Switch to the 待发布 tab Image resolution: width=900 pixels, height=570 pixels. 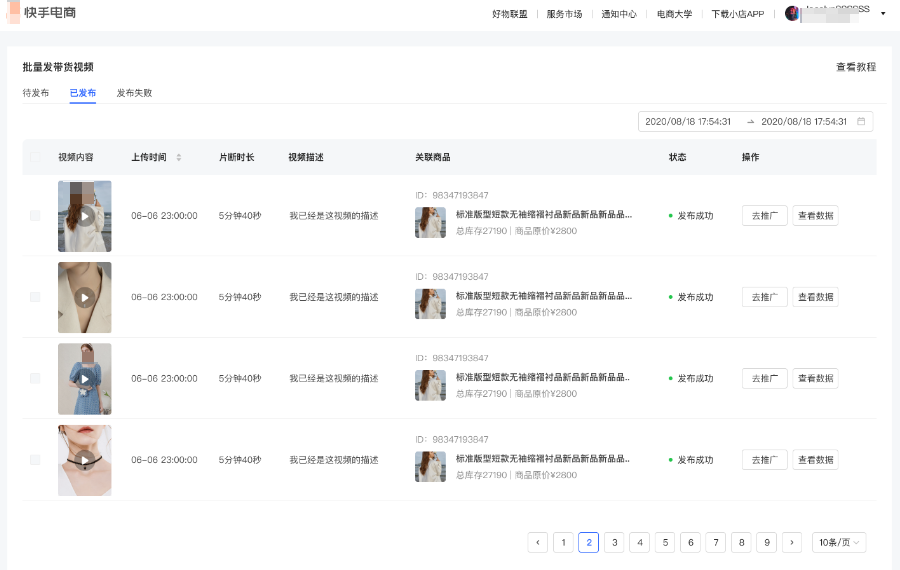[x=36, y=93]
